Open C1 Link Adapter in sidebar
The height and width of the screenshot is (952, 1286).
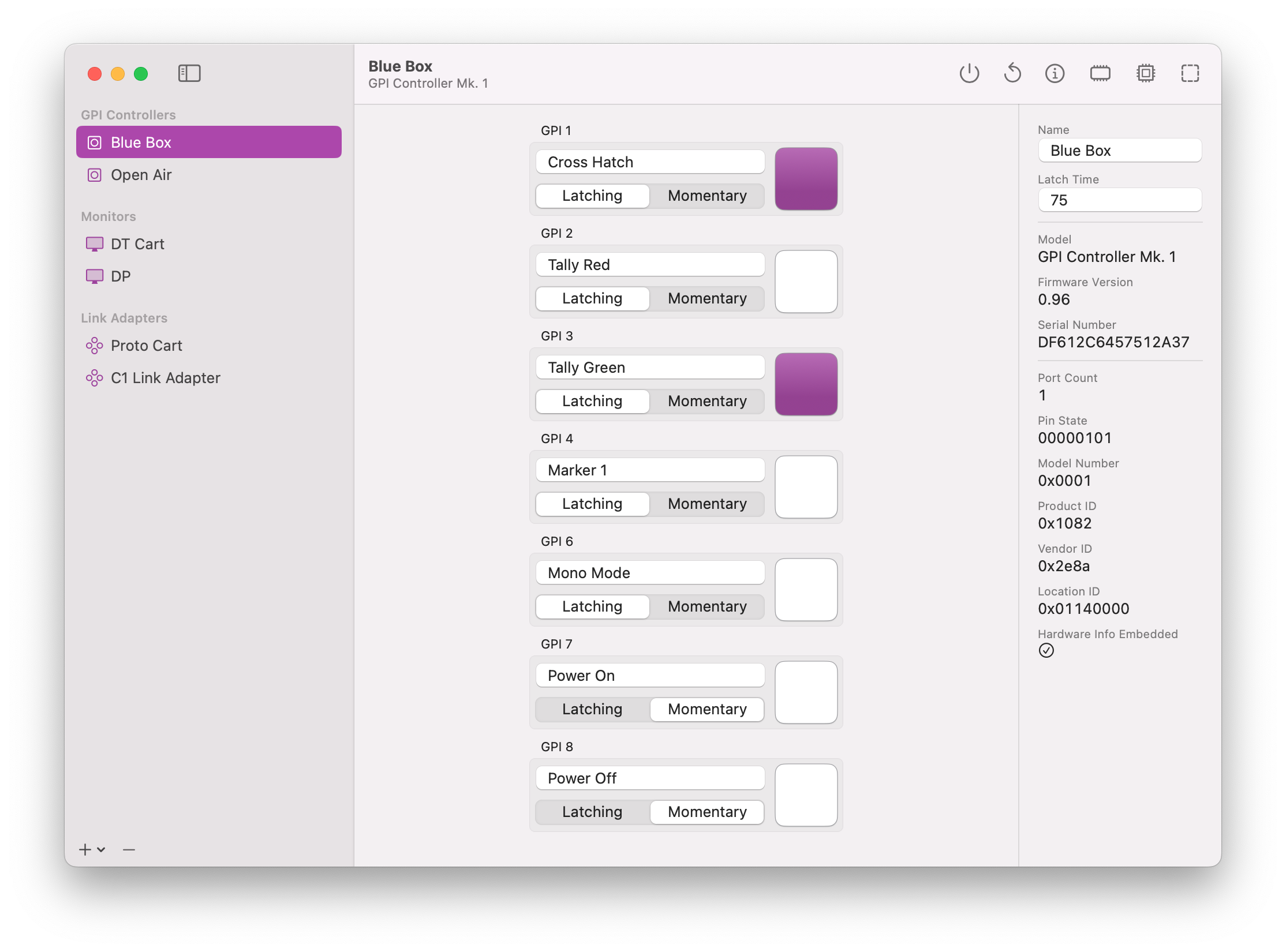click(165, 378)
